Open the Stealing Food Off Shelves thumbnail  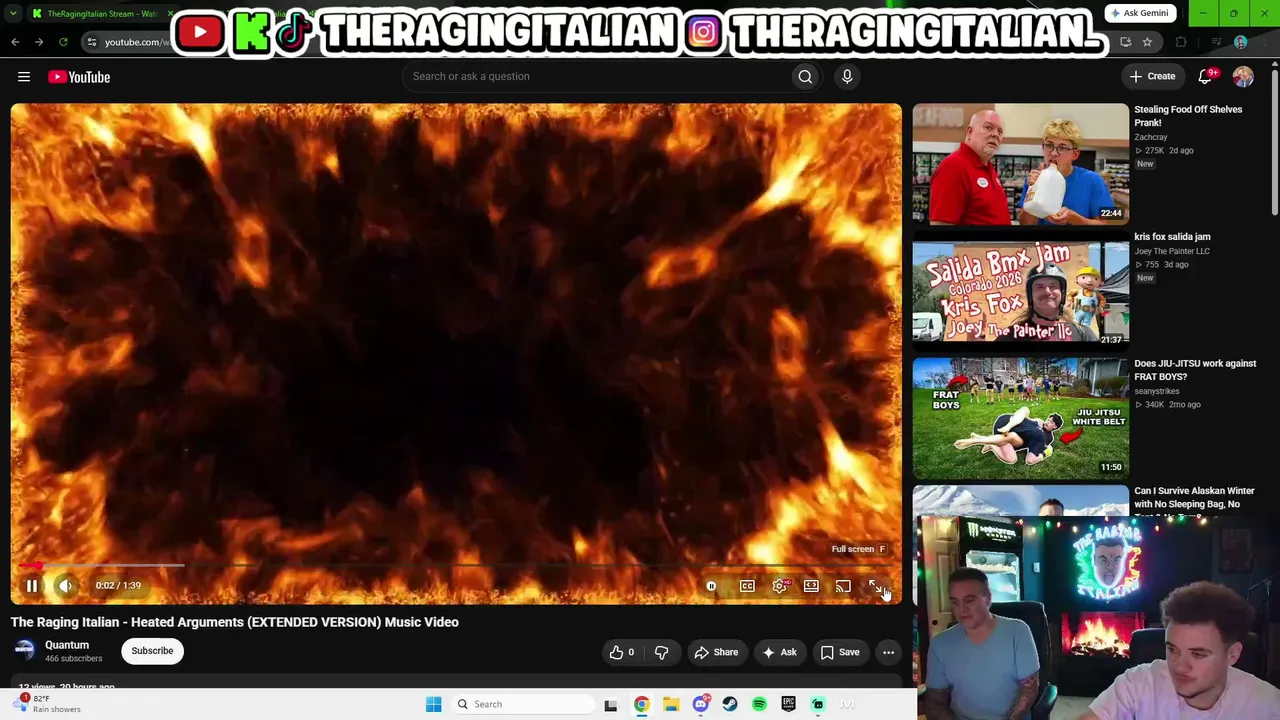1020,163
